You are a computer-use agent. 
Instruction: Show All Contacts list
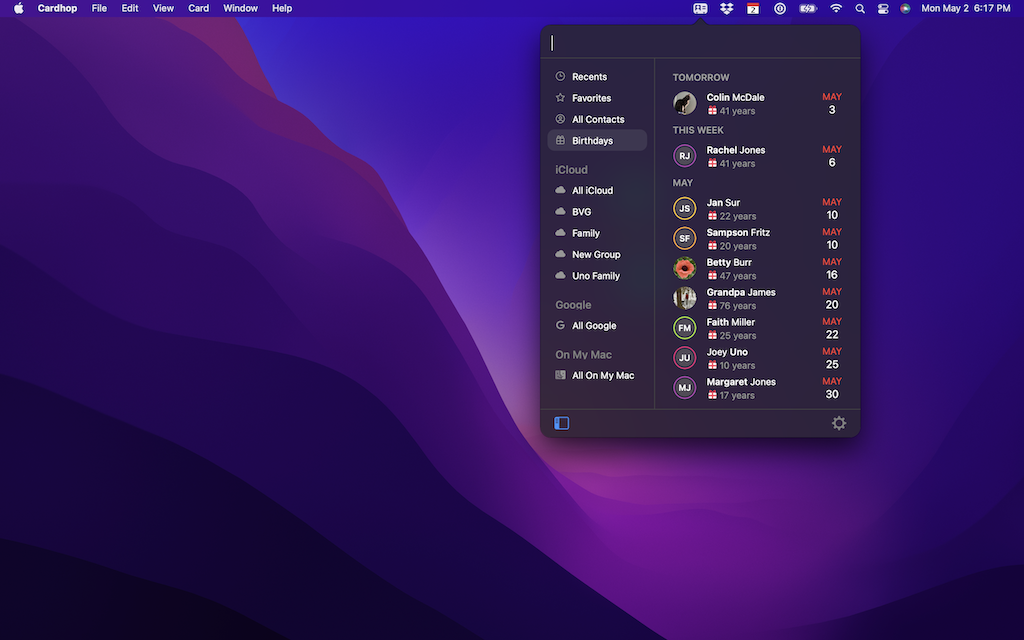point(598,119)
